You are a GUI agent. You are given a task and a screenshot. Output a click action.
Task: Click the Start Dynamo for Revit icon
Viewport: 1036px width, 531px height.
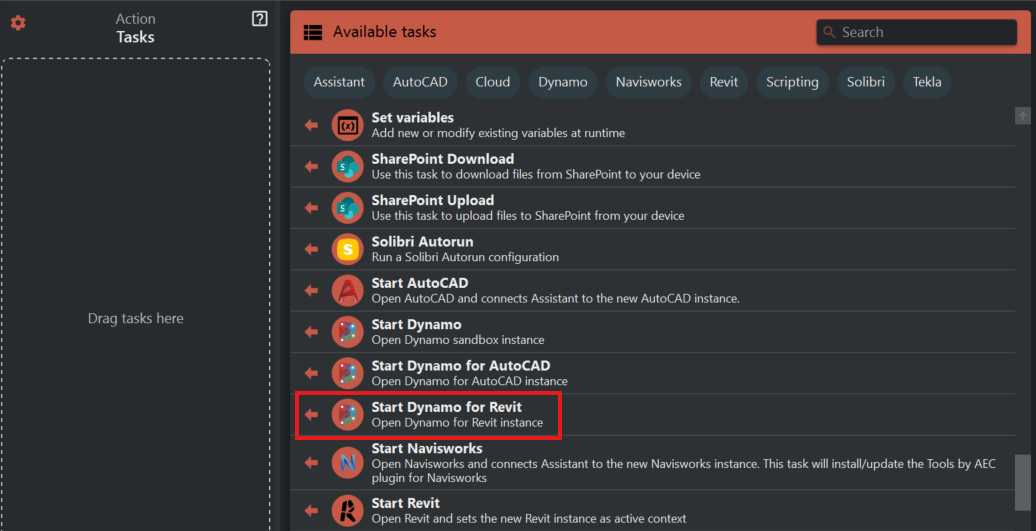(348, 415)
